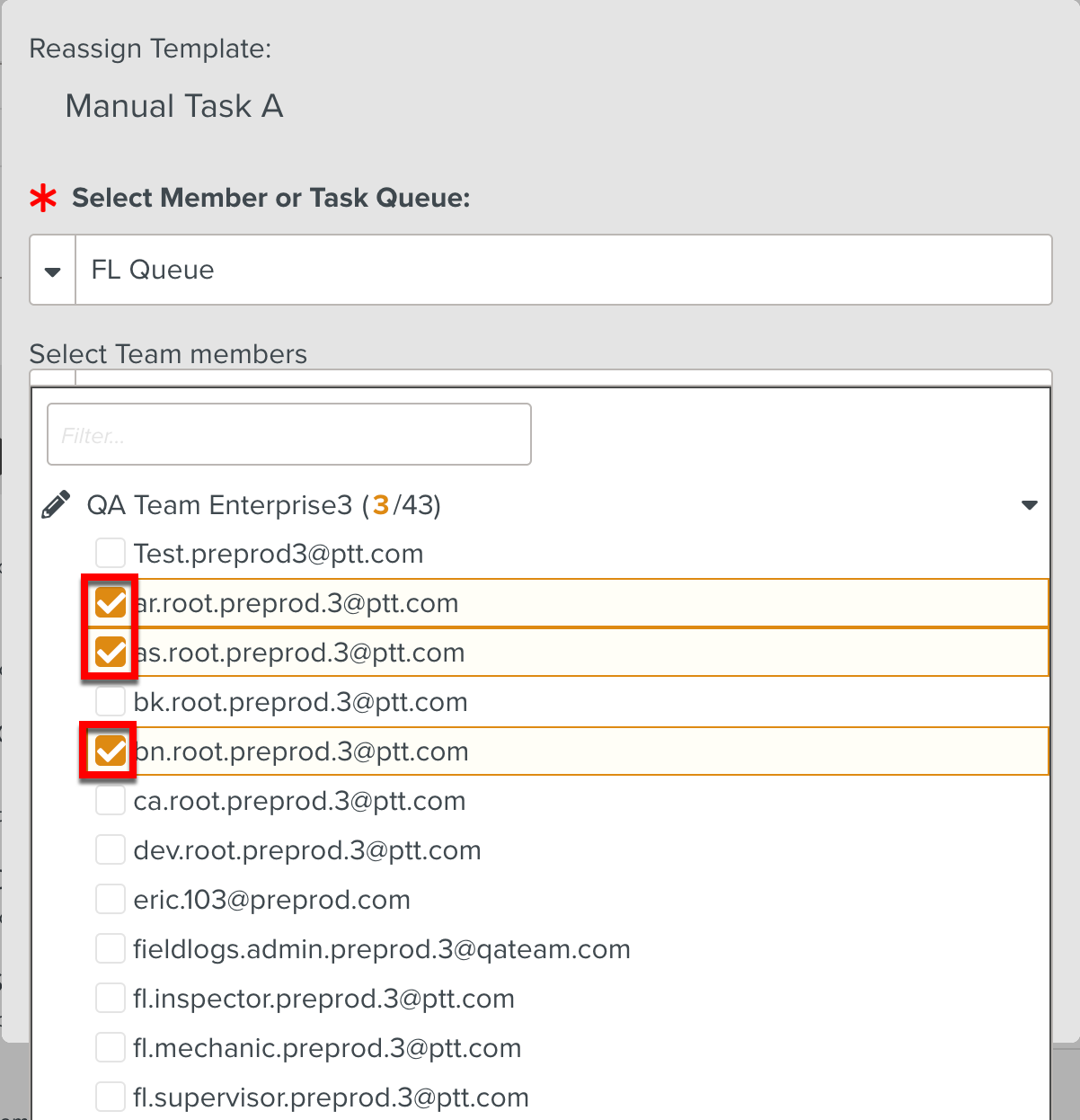Viewport: 1080px width, 1120px height.
Task: Click the pencil edit icon beside QA Team Enterprise3
Action: point(56,505)
